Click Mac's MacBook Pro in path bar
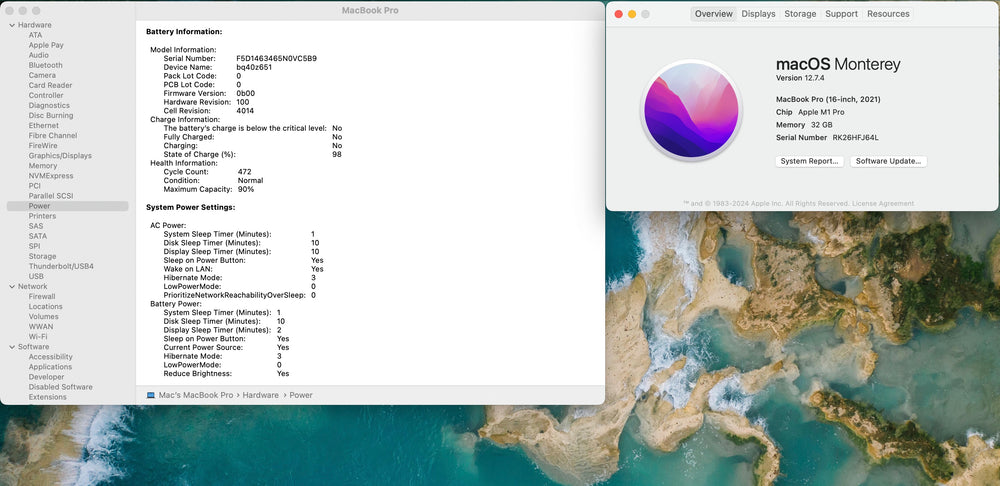This screenshot has width=1000, height=486. click(x=196, y=395)
